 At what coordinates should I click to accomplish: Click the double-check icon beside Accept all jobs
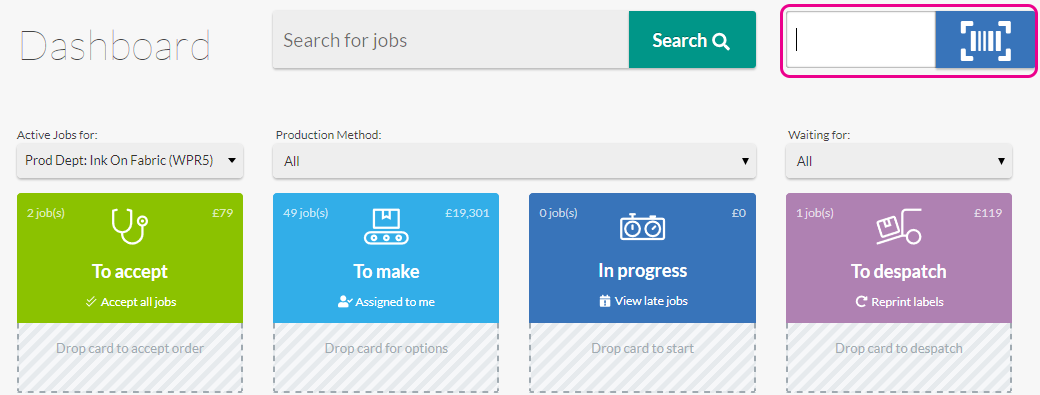pos(92,302)
